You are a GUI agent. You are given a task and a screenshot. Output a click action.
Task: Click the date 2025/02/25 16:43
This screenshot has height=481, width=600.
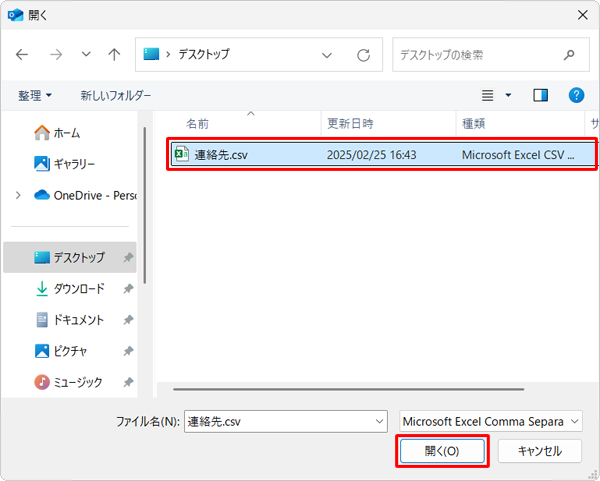371,155
